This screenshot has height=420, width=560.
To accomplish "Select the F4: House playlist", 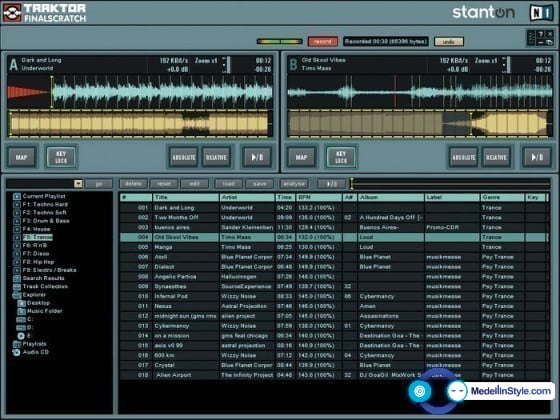I will pos(36,229).
